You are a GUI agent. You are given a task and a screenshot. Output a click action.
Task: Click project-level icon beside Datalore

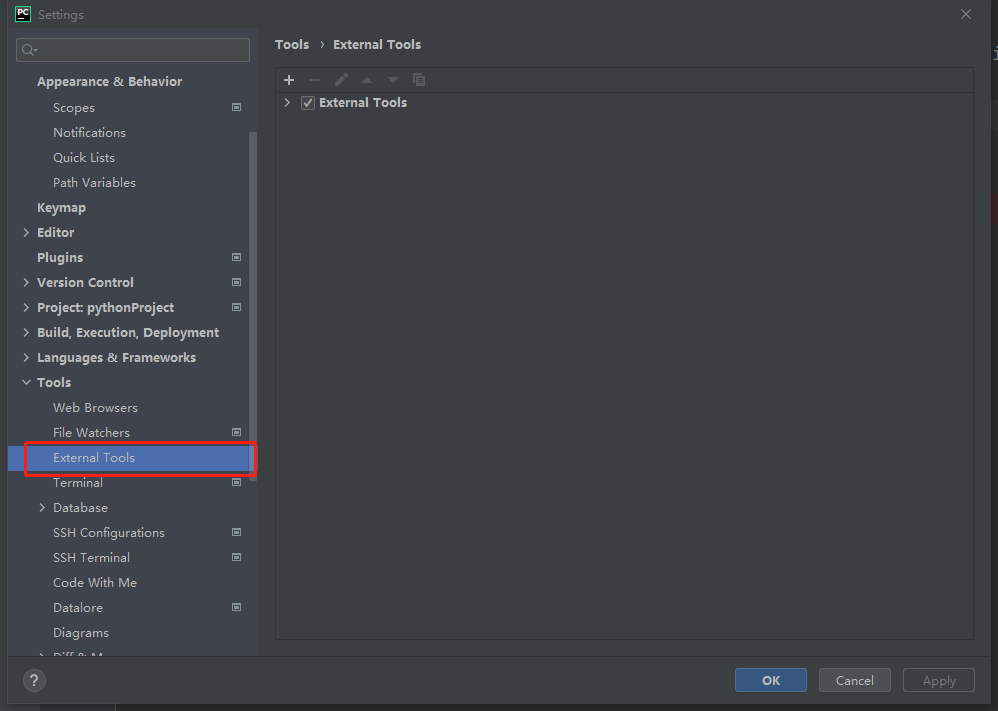coord(236,607)
